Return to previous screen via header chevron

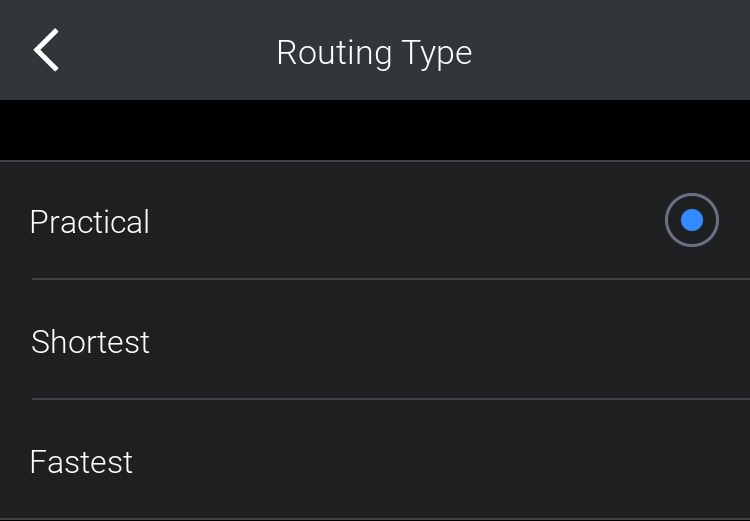click(x=46, y=50)
